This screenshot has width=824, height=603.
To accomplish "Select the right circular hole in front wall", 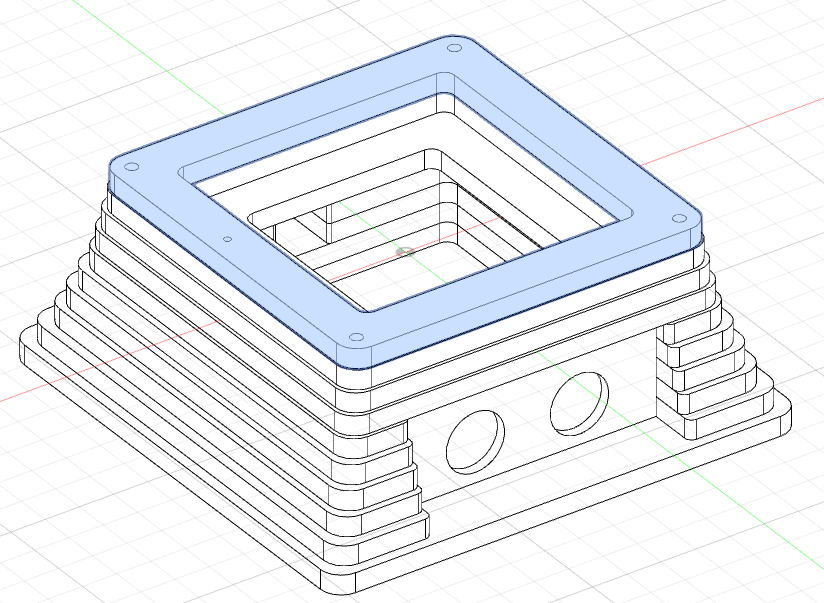I will click(578, 402).
